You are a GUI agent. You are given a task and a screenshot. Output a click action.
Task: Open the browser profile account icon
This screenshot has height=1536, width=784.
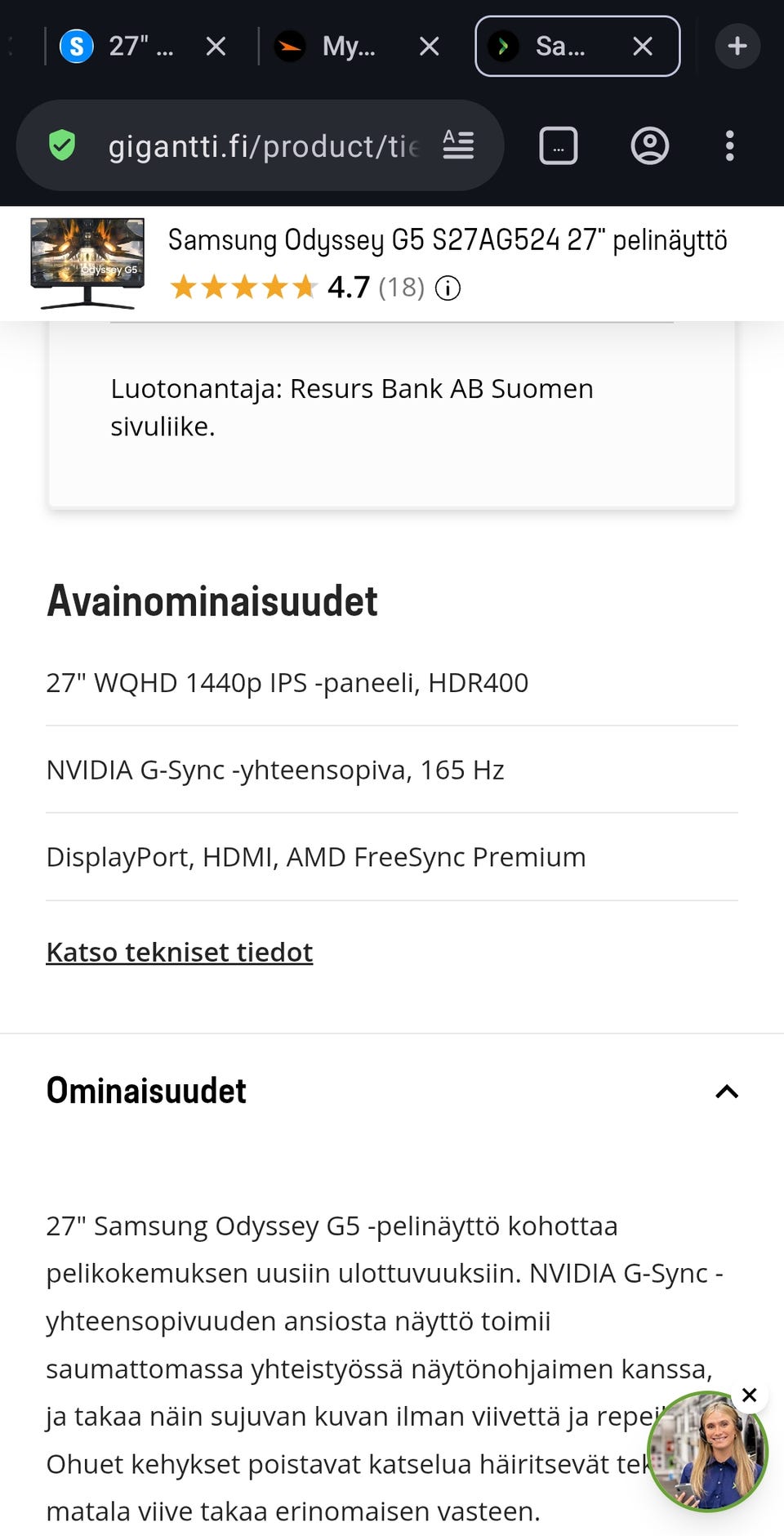pos(650,146)
